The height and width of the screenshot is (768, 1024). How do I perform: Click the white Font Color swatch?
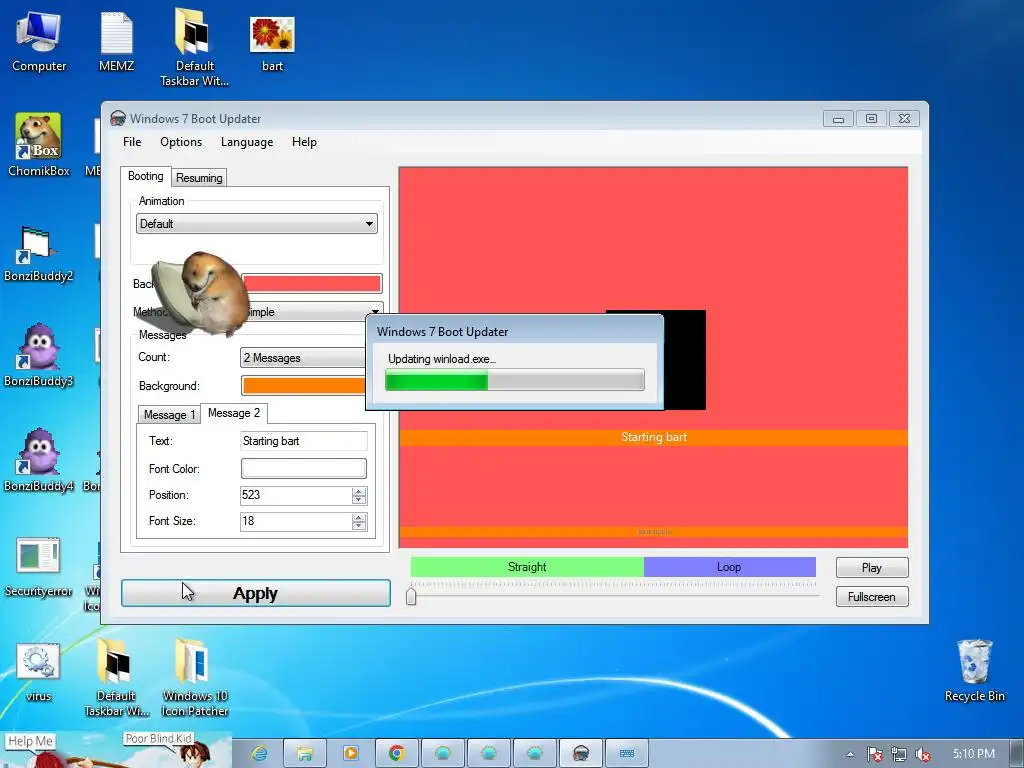304,468
